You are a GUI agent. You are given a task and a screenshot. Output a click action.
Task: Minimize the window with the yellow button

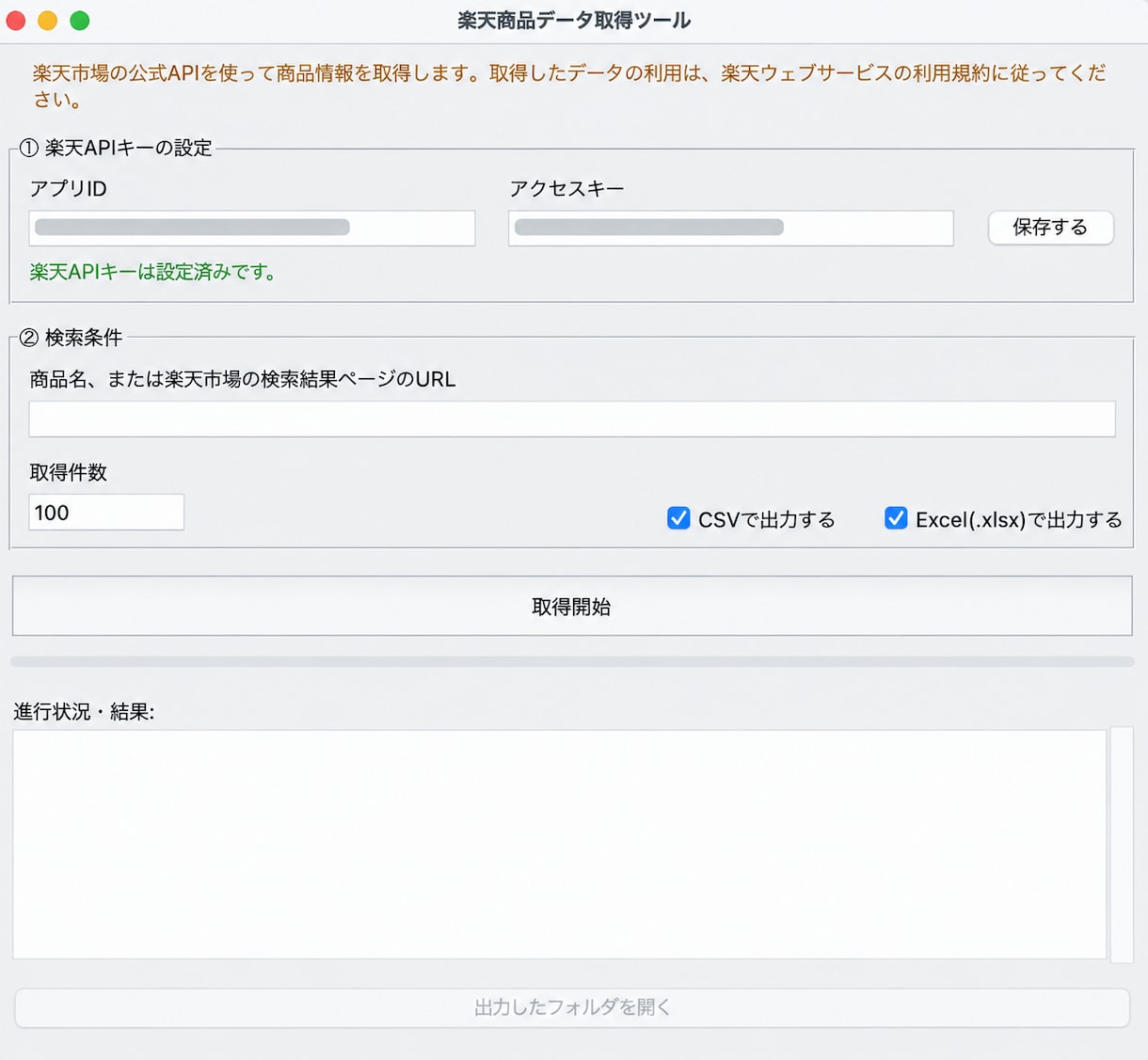click(x=48, y=20)
